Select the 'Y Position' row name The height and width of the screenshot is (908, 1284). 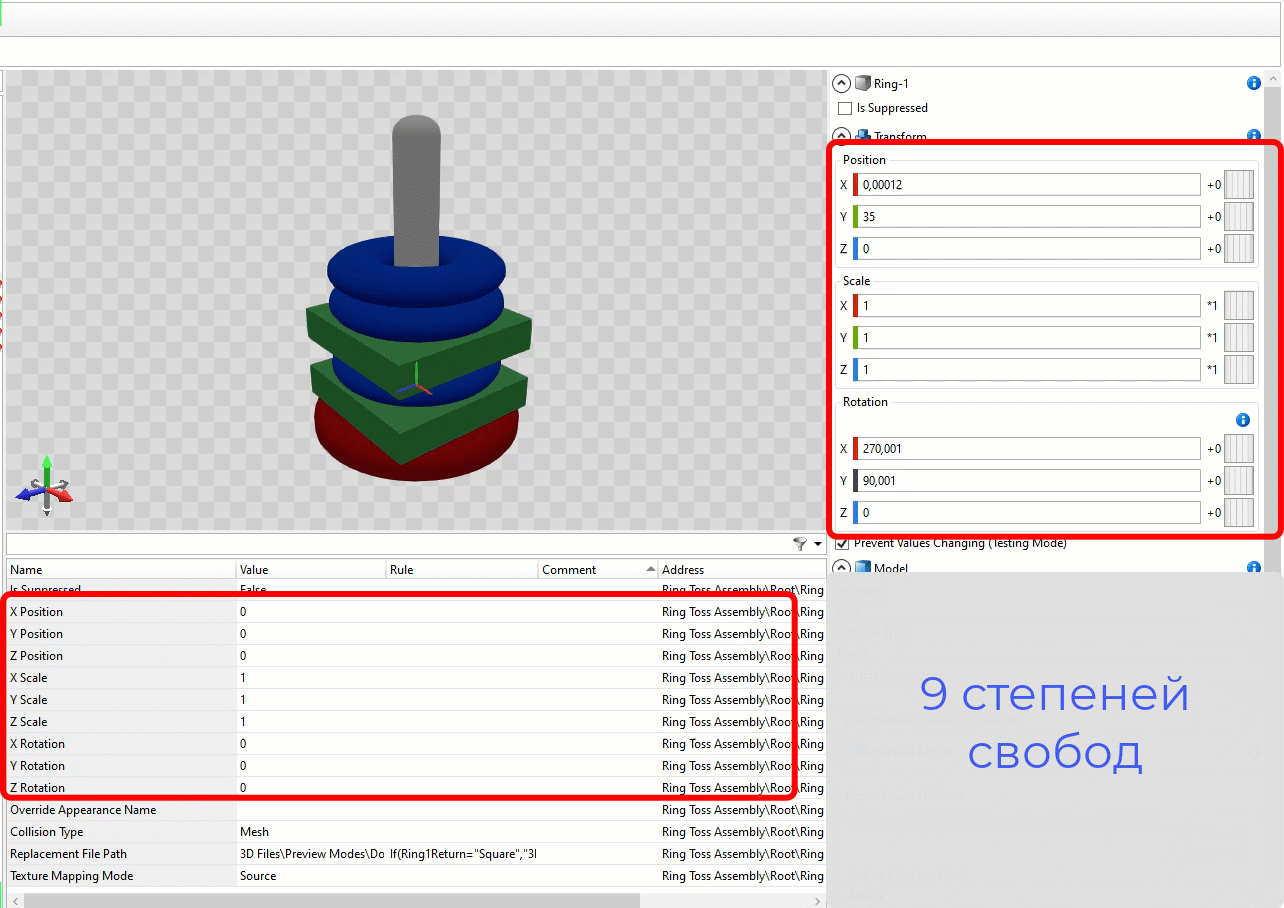click(x=36, y=634)
